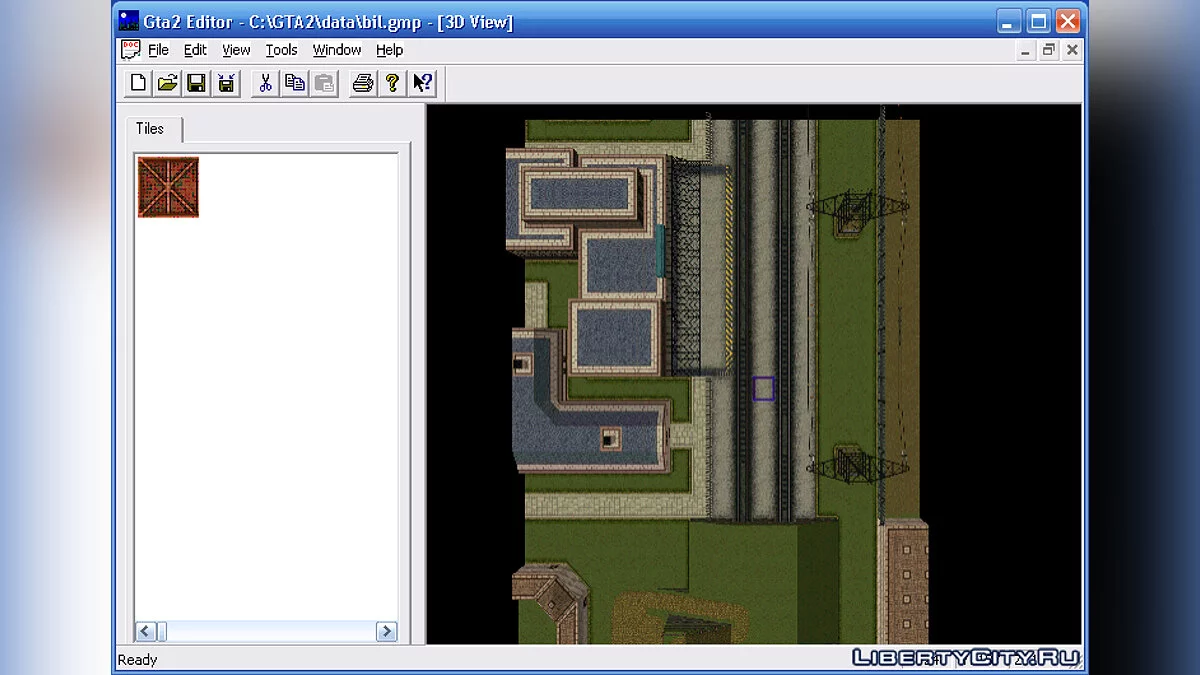Click the Paste clipboard icon
Image resolution: width=1200 pixels, height=675 pixels.
pyautogui.click(x=324, y=83)
